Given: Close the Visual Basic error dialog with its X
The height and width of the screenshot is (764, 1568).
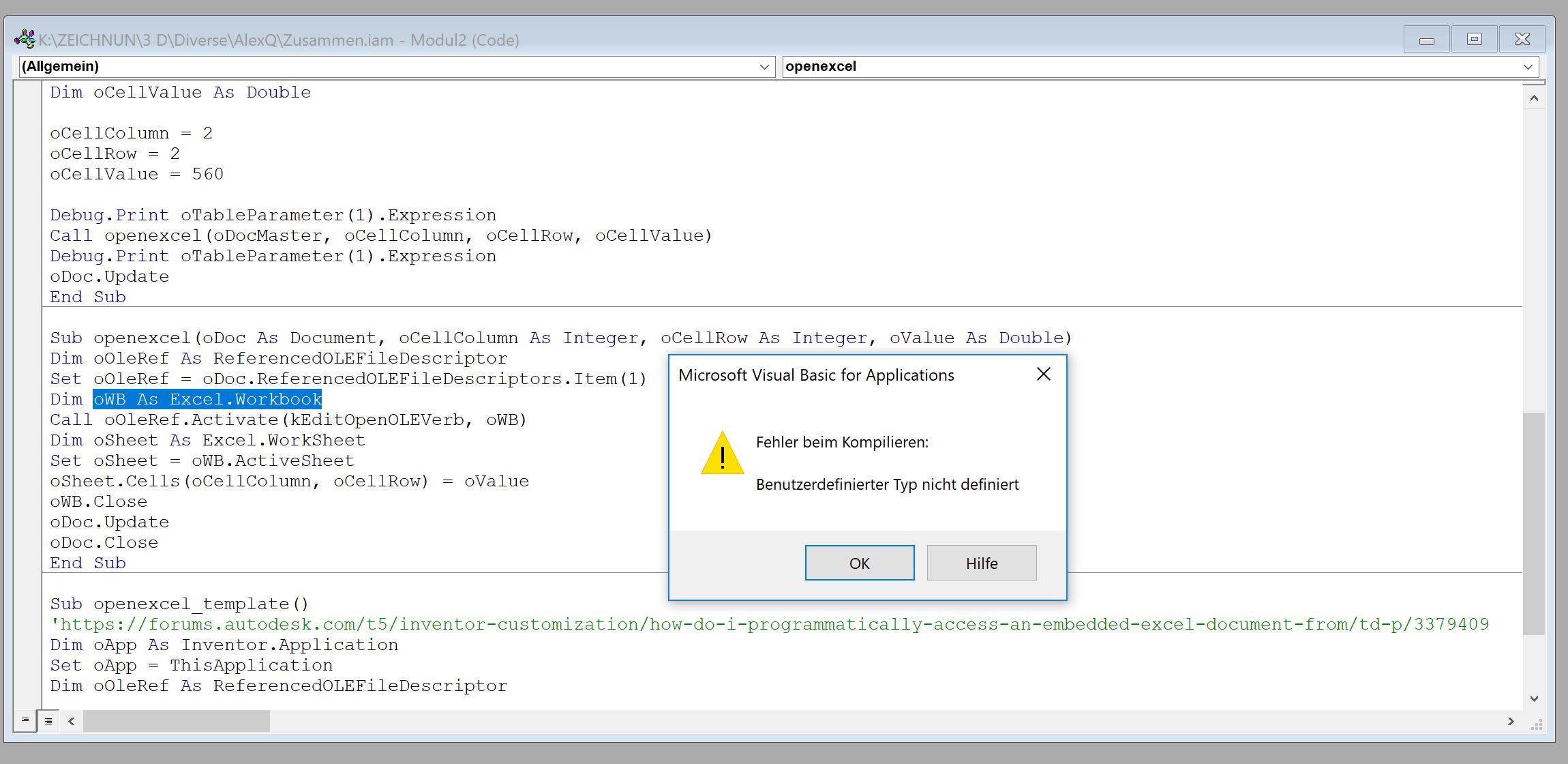Looking at the screenshot, I should pyautogui.click(x=1043, y=374).
